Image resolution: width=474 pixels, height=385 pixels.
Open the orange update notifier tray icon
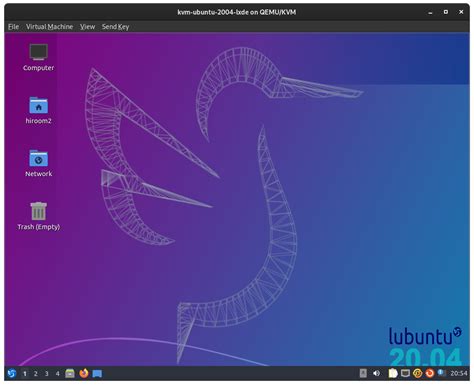tap(430, 373)
